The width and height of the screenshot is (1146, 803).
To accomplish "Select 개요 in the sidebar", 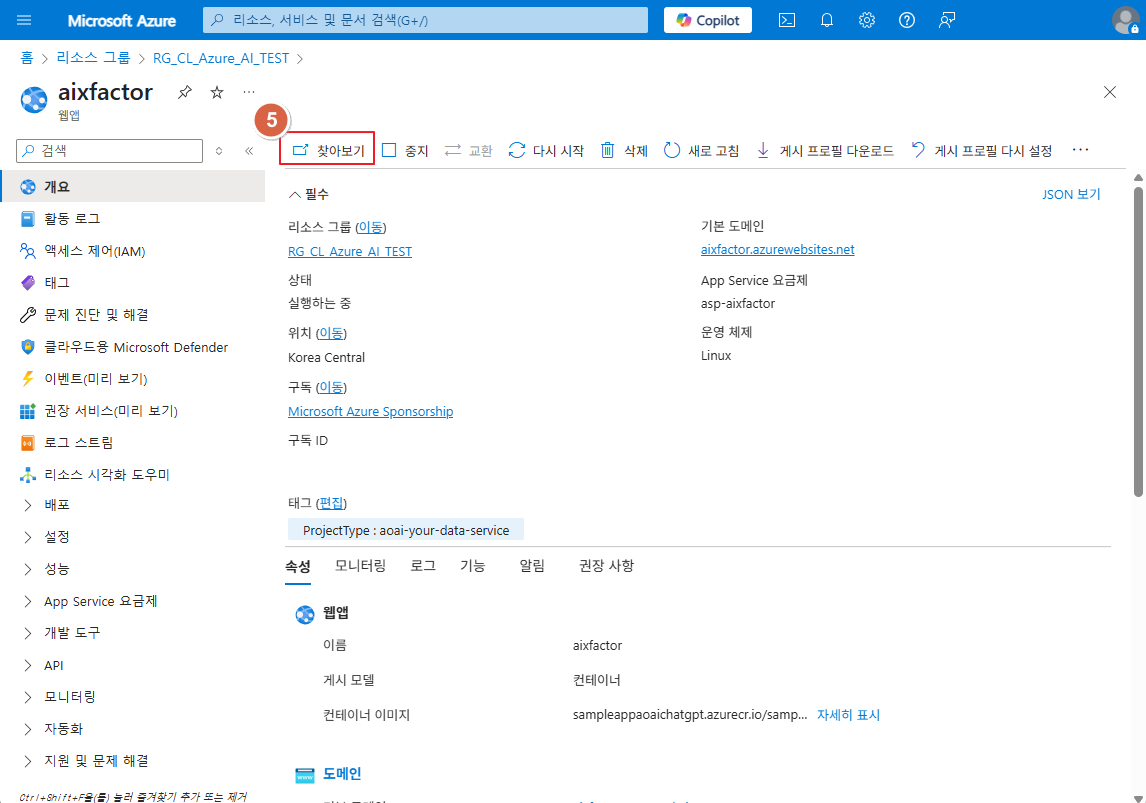I will click(132, 186).
